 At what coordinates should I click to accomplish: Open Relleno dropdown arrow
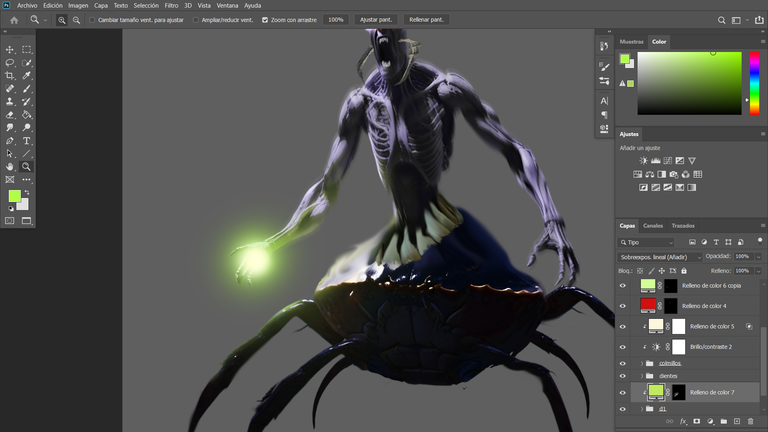(x=759, y=271)
